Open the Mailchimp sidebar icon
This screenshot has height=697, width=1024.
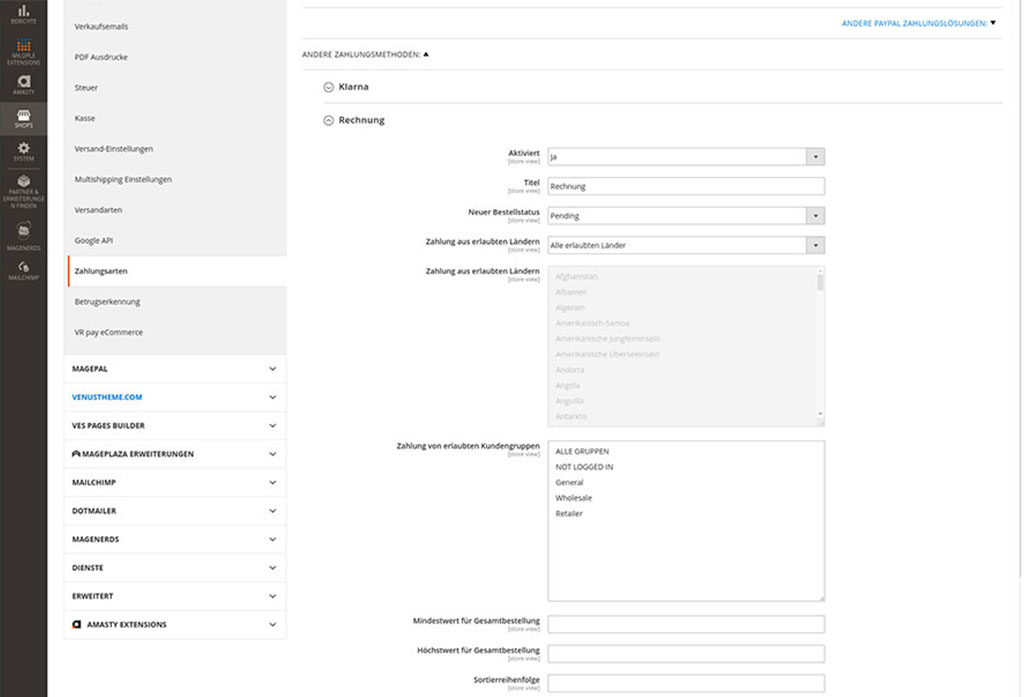23,268
